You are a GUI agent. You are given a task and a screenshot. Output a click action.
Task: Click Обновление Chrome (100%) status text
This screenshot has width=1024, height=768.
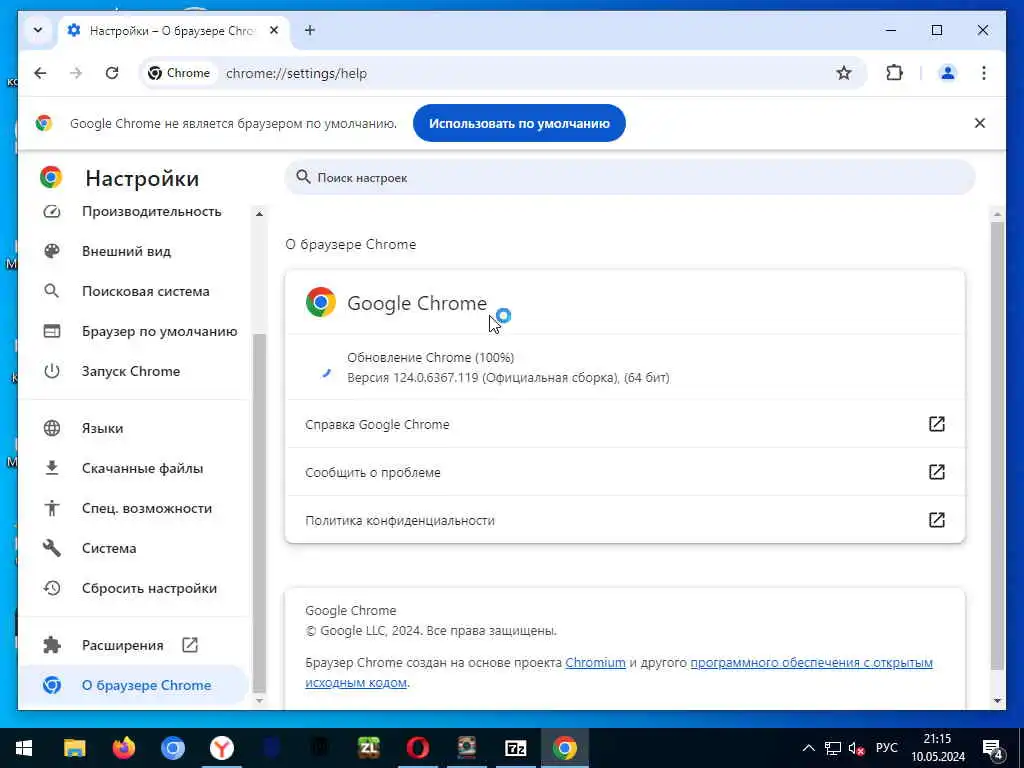430,357
